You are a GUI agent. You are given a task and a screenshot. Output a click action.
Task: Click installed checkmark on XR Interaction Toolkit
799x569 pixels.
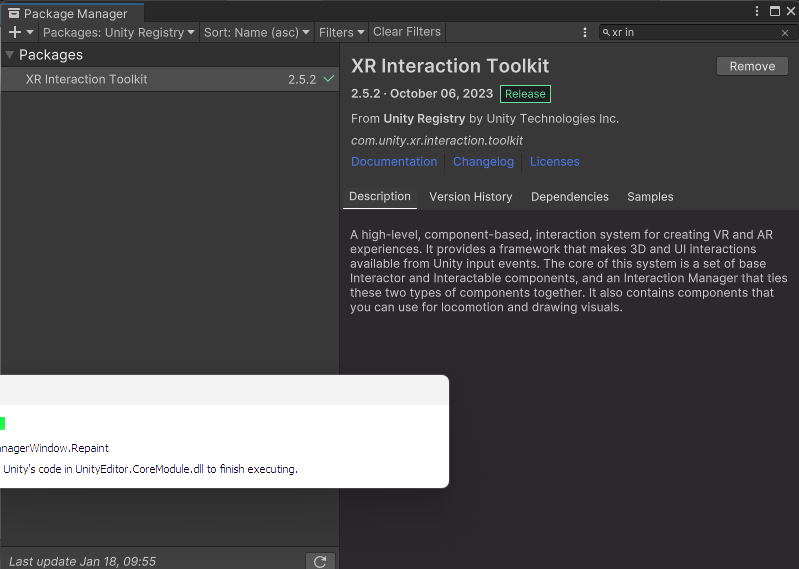(329, 79)
